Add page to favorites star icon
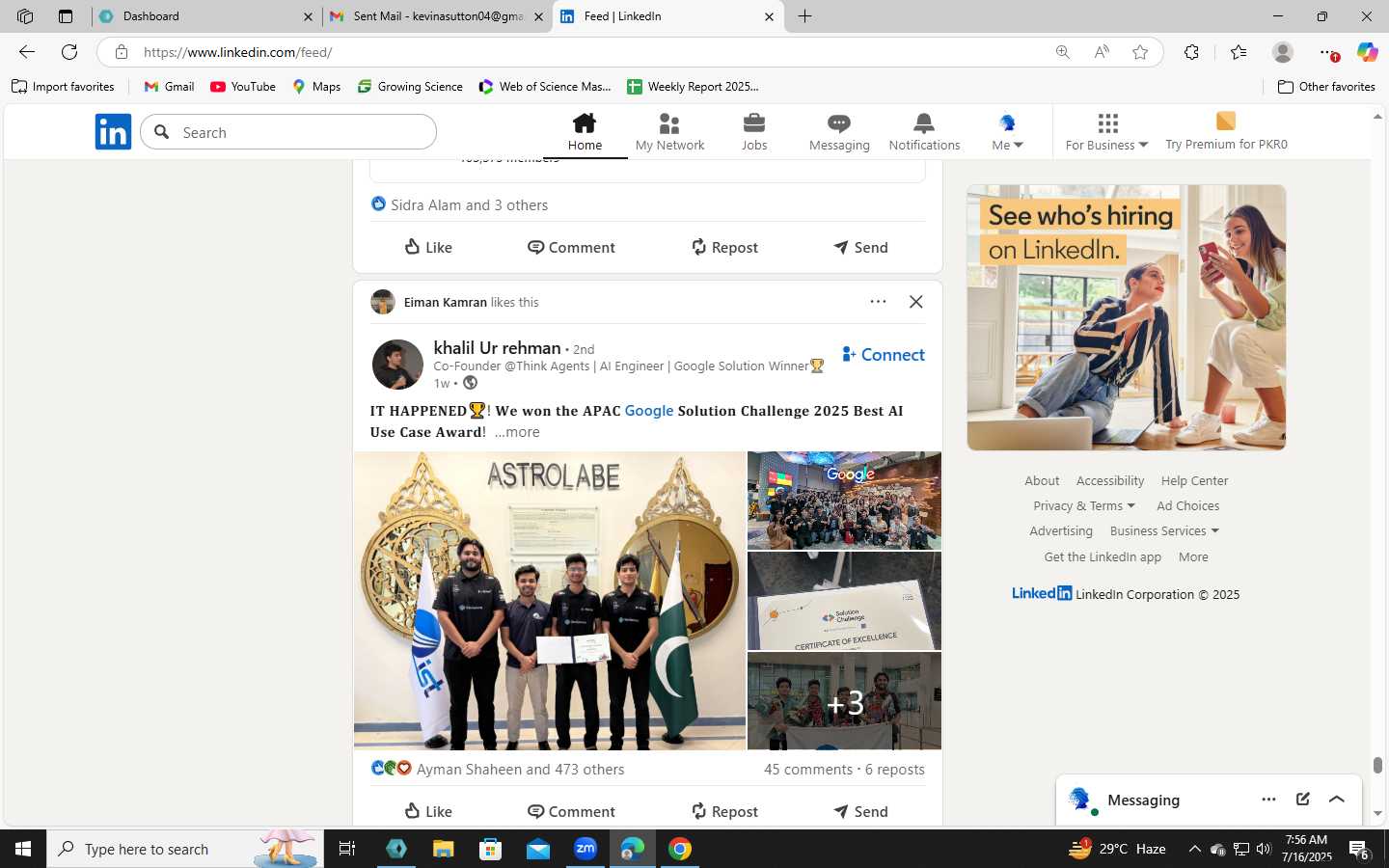Screen dimensions: 1389x868 [x=1140, y=52]
